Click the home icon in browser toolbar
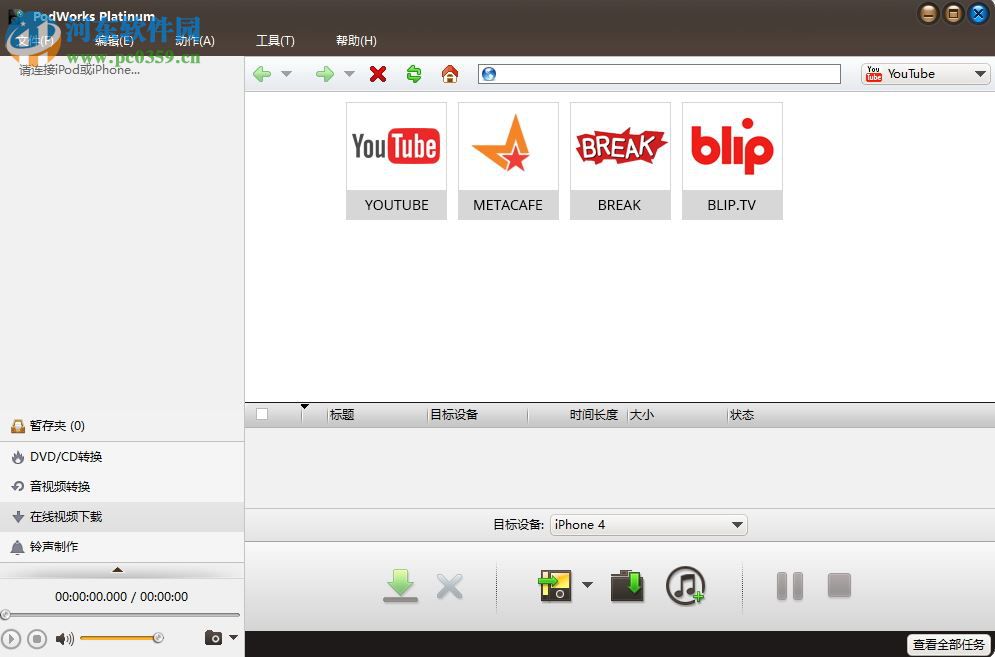The image size is (995, 657). pyautogui.click(x=450, y=73)
